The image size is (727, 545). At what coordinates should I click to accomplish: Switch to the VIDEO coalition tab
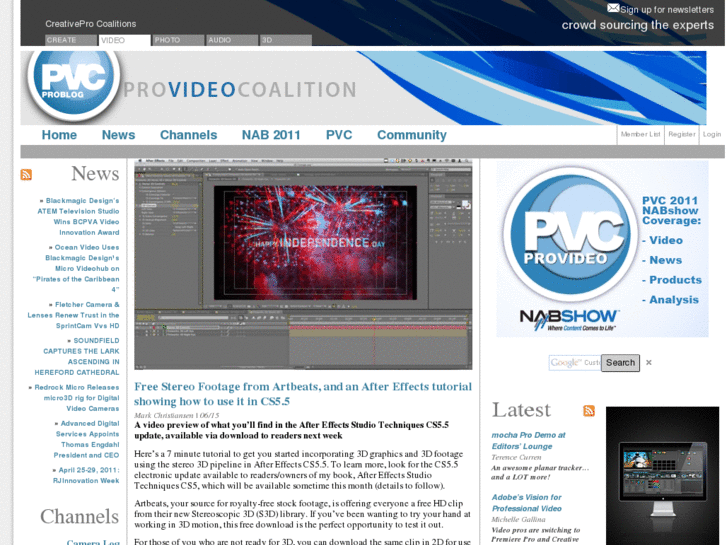coord(125,40)
